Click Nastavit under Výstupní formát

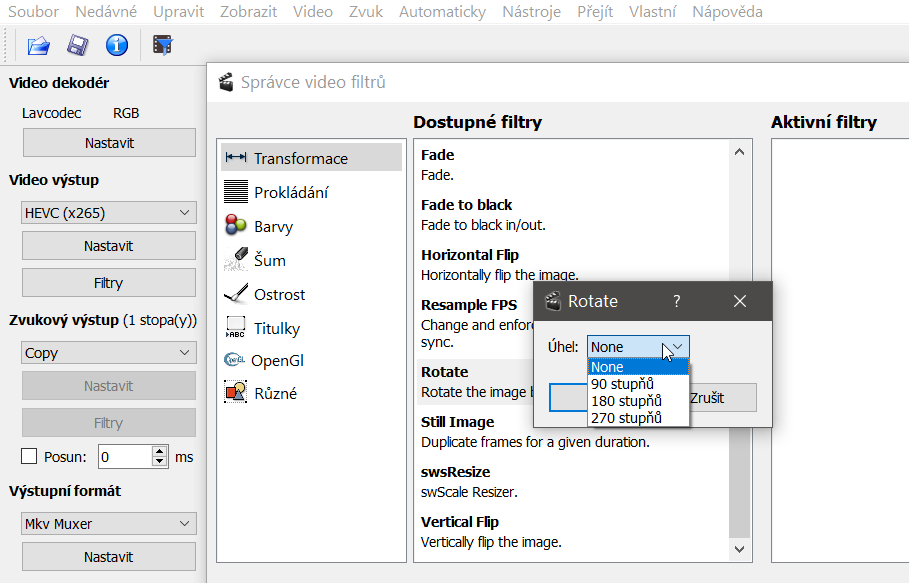pos(109,557)
